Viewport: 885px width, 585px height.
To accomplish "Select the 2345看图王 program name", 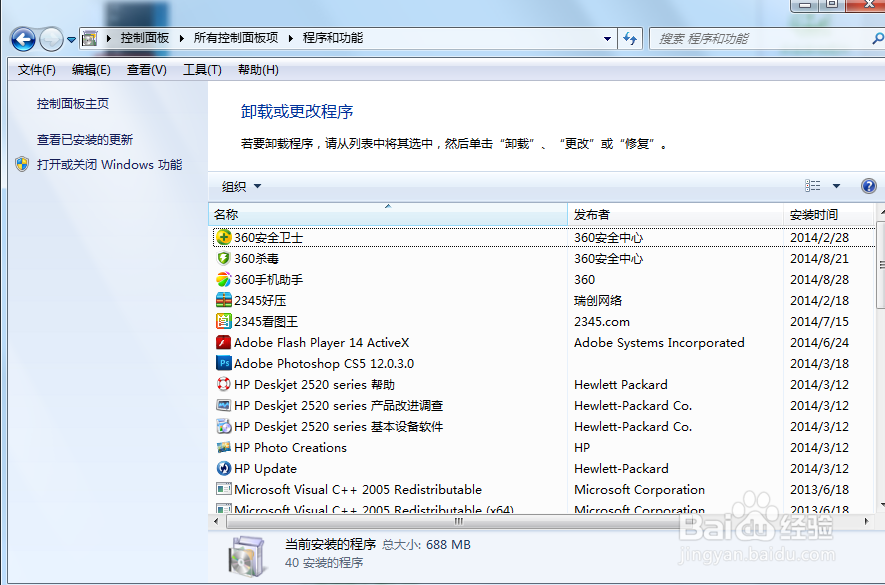I will [x=266, y=321].
